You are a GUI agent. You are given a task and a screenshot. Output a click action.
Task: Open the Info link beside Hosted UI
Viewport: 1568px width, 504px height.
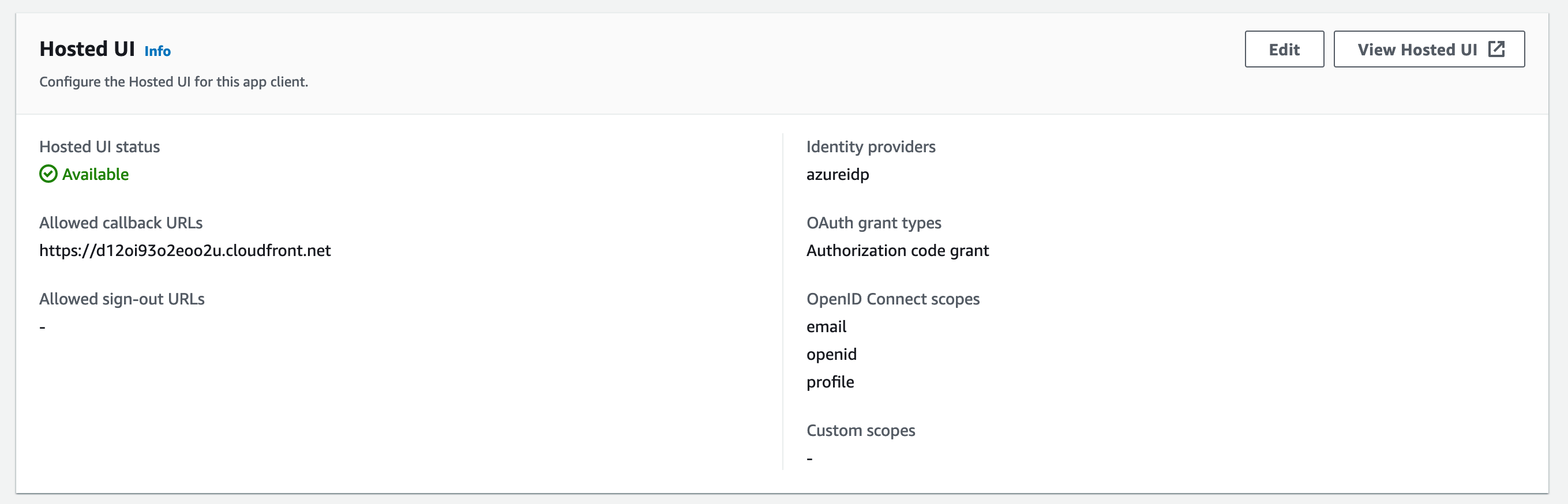click(157, 51)
